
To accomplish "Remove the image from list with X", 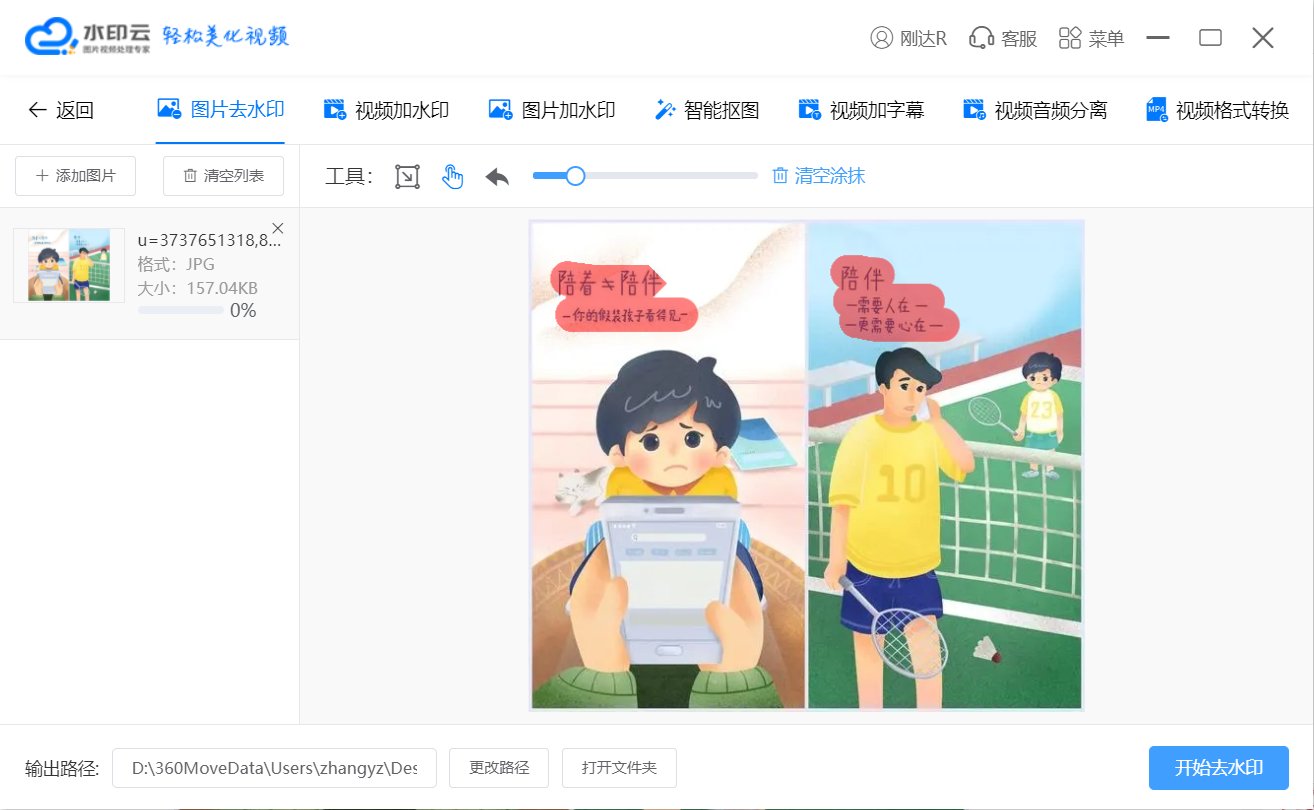I will pyautogui.click(x=278, y=228).
